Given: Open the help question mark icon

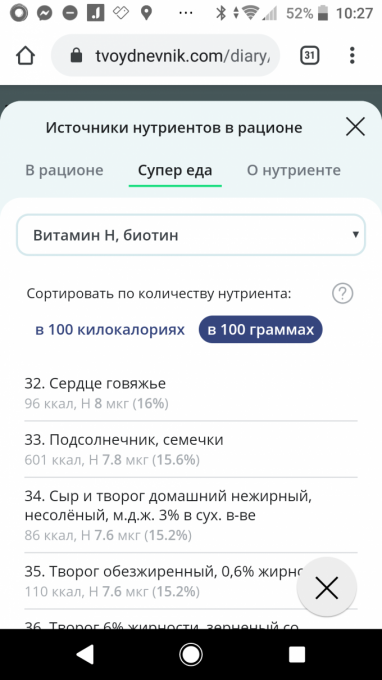Looking at the screenshot, I should (343, 294).
